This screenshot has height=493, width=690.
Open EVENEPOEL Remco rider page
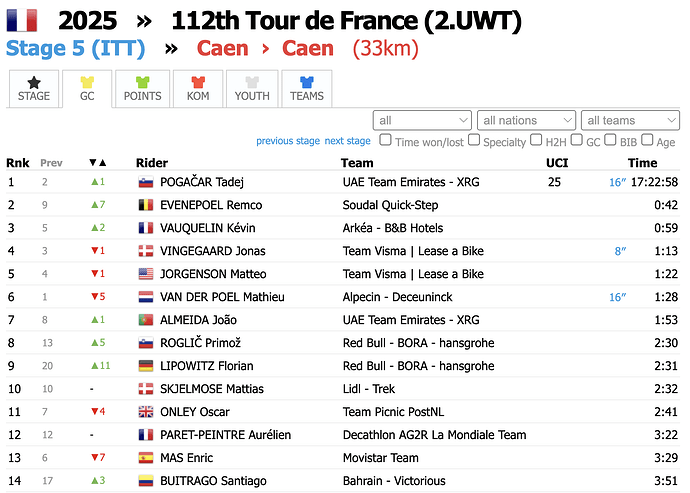[211, 205]
